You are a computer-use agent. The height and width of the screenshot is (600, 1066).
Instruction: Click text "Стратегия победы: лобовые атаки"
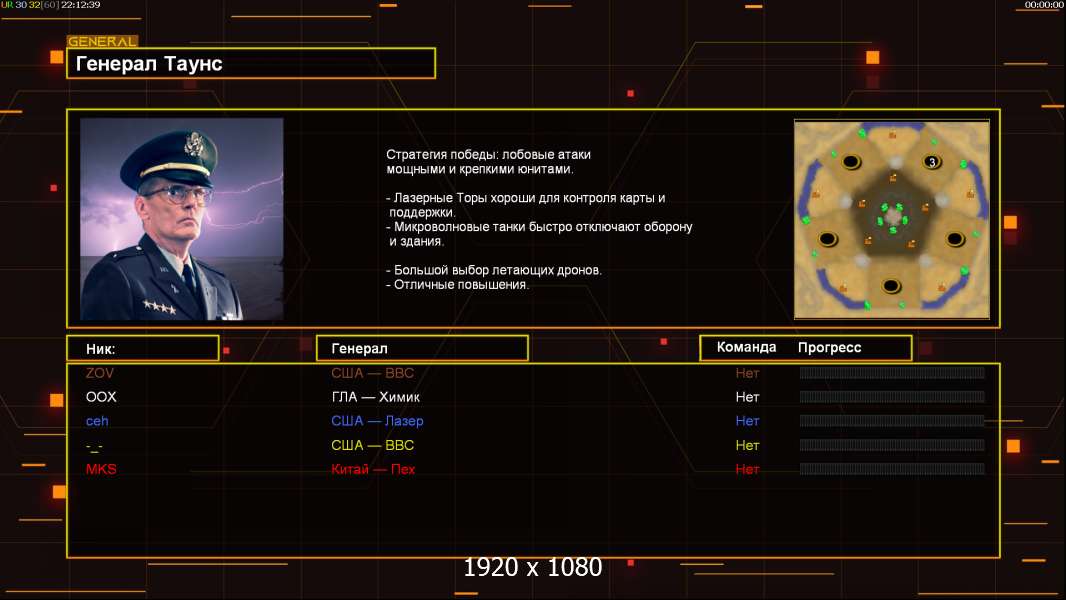[x=488, y=154]
